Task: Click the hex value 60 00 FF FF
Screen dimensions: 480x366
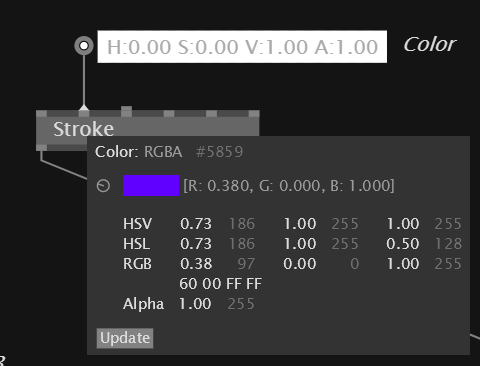Action: 220,284
